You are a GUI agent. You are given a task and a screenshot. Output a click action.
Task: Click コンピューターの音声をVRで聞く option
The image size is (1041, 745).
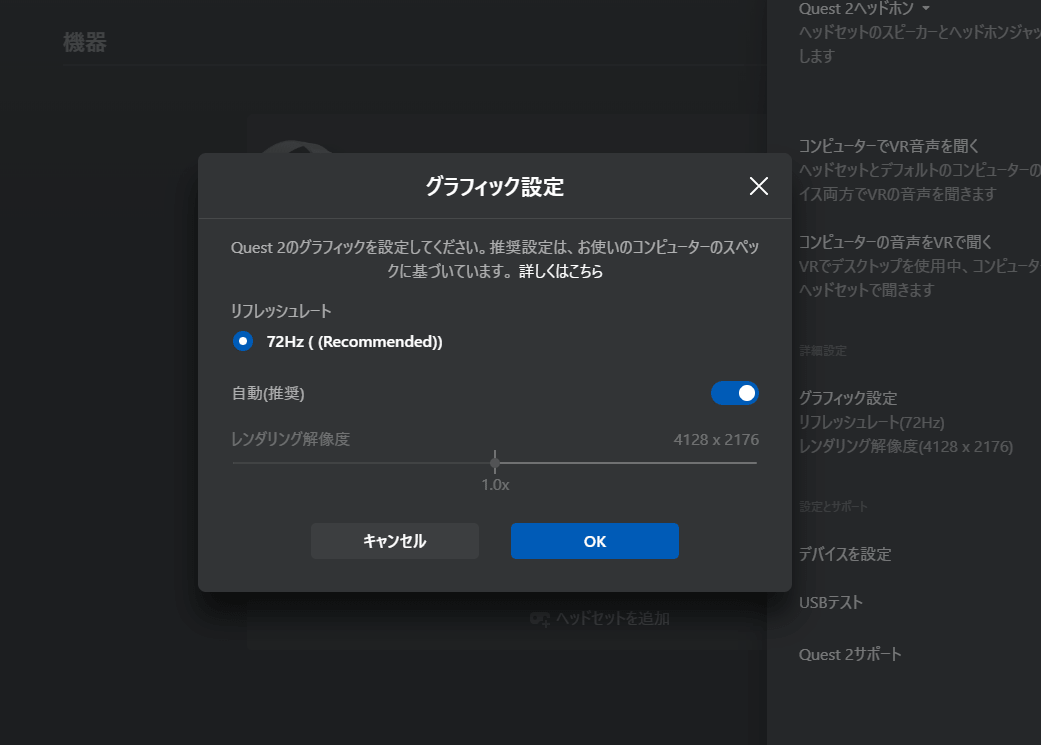[895, 242]
